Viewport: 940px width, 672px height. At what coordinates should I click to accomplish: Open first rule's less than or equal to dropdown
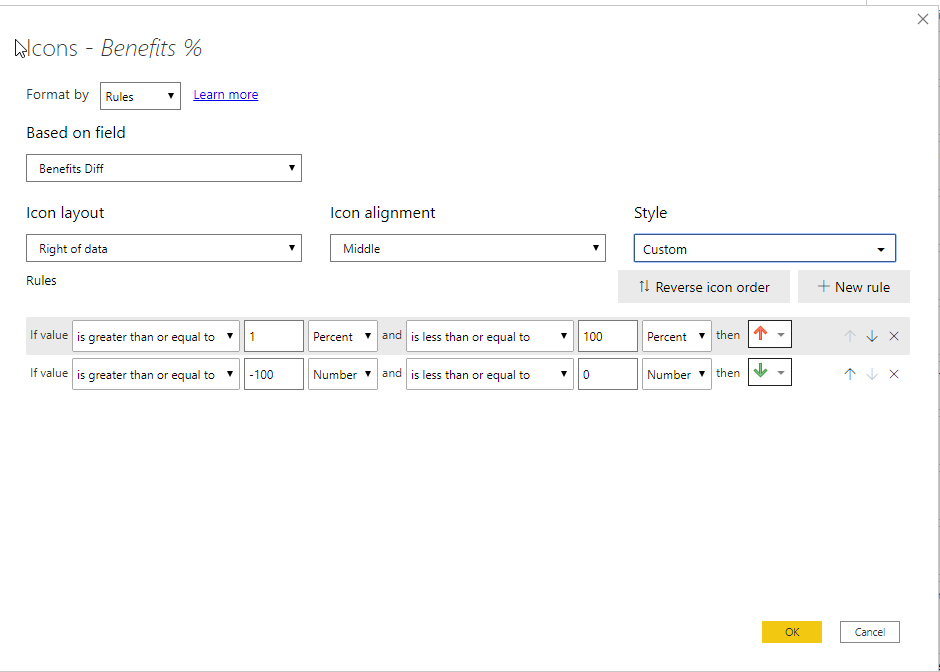pos(490,336)
